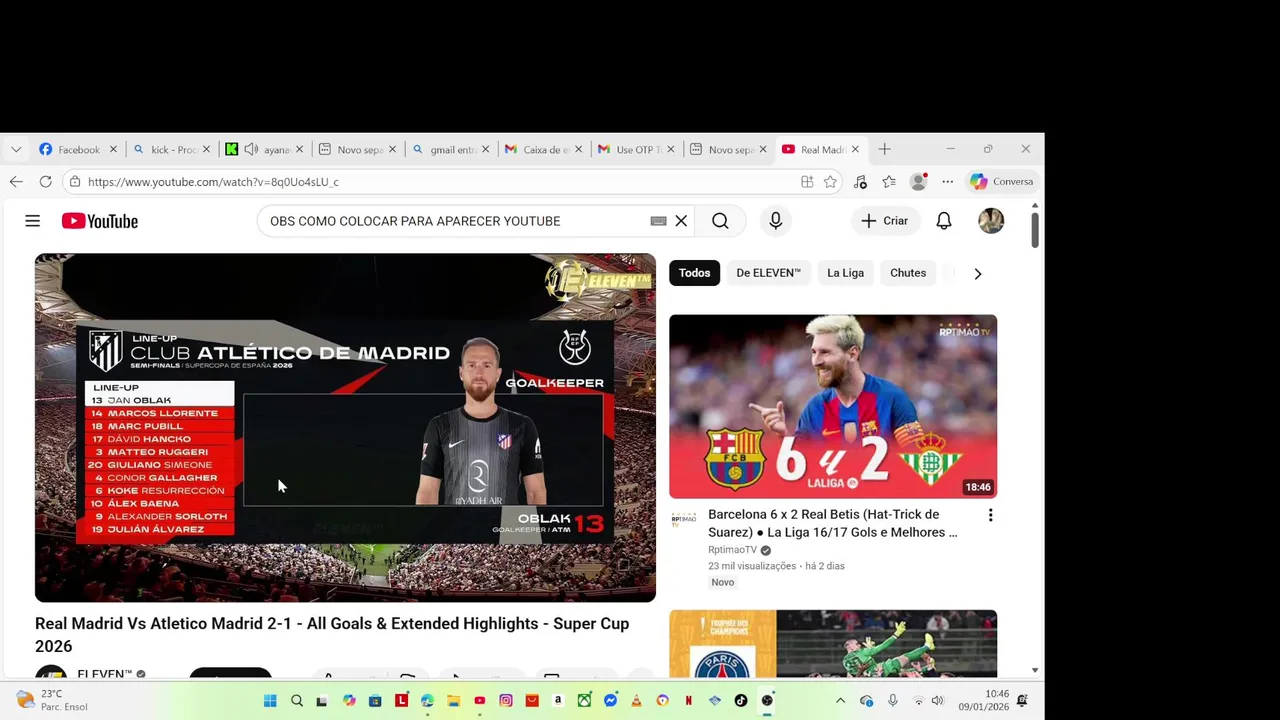
Task: Open the YouTube hamburger guide menu
Action: click(32, 221)
